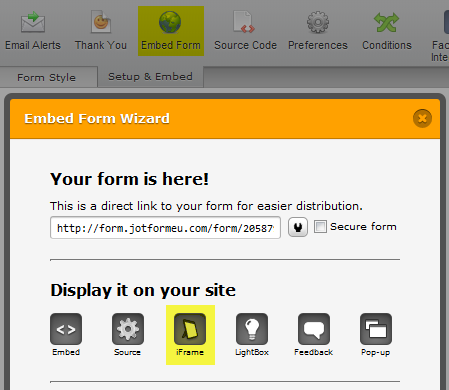Open the Preferences gear in toolbar

(318, 31)
